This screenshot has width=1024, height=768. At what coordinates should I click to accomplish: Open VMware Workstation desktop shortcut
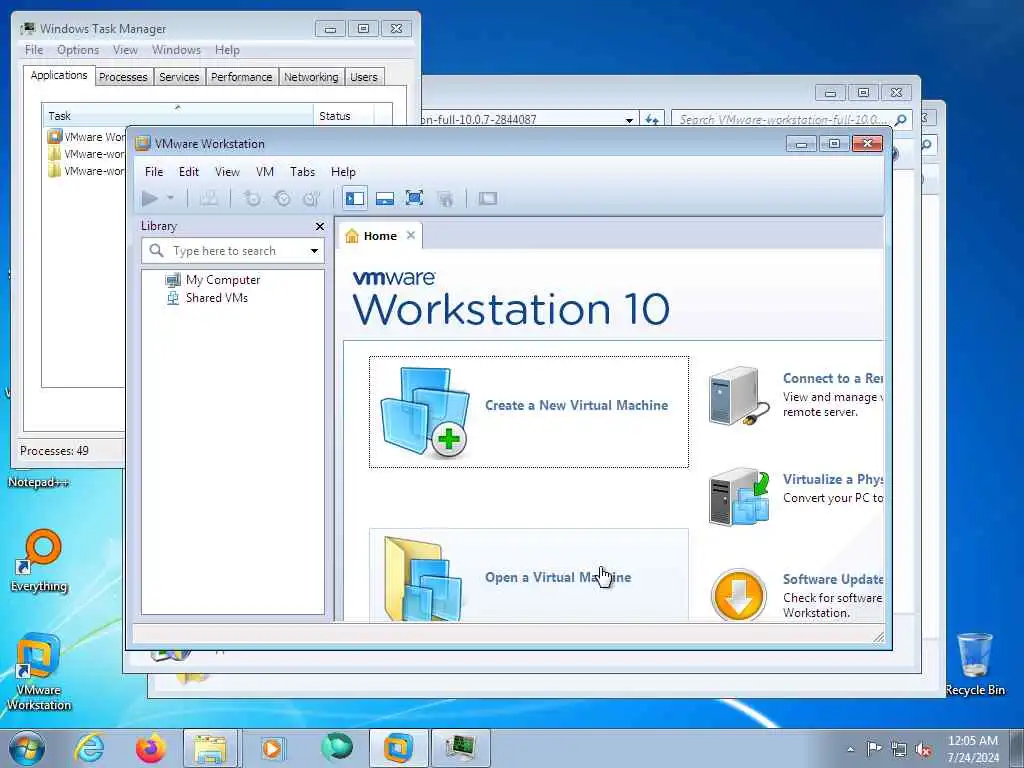click(x=39, y=672)
